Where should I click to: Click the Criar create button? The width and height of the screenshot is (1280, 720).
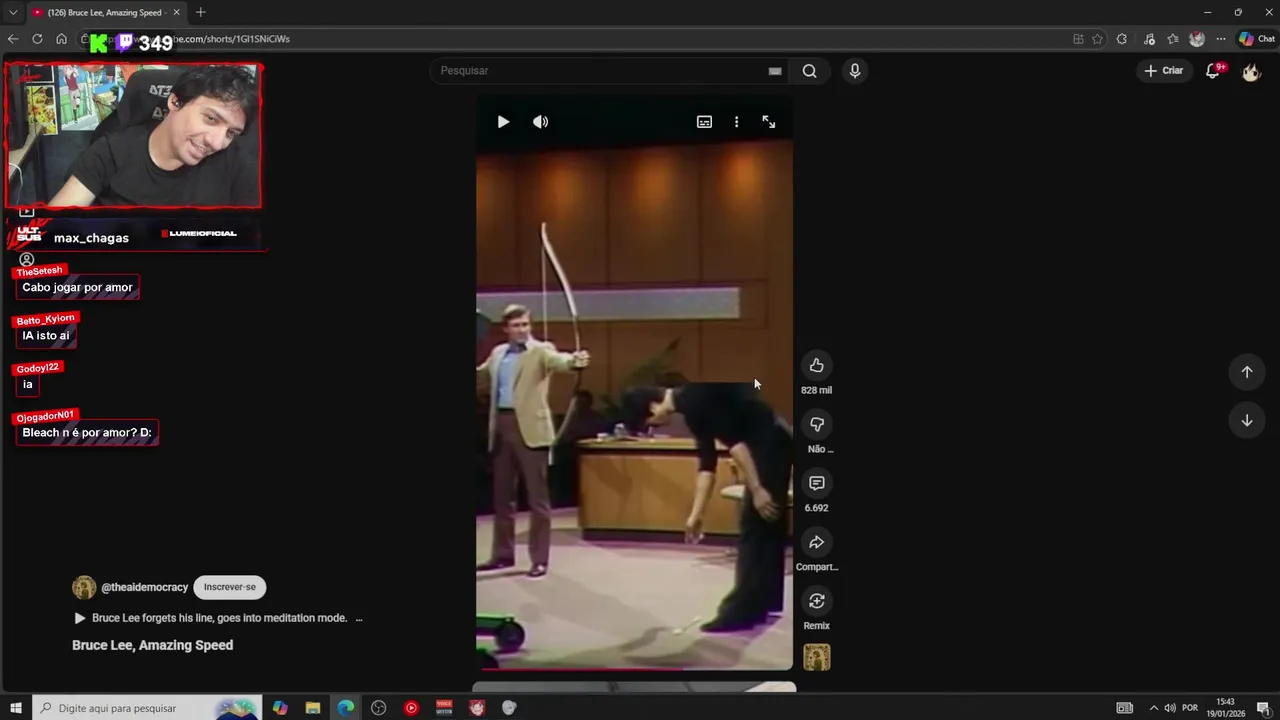click(1164, 71)
